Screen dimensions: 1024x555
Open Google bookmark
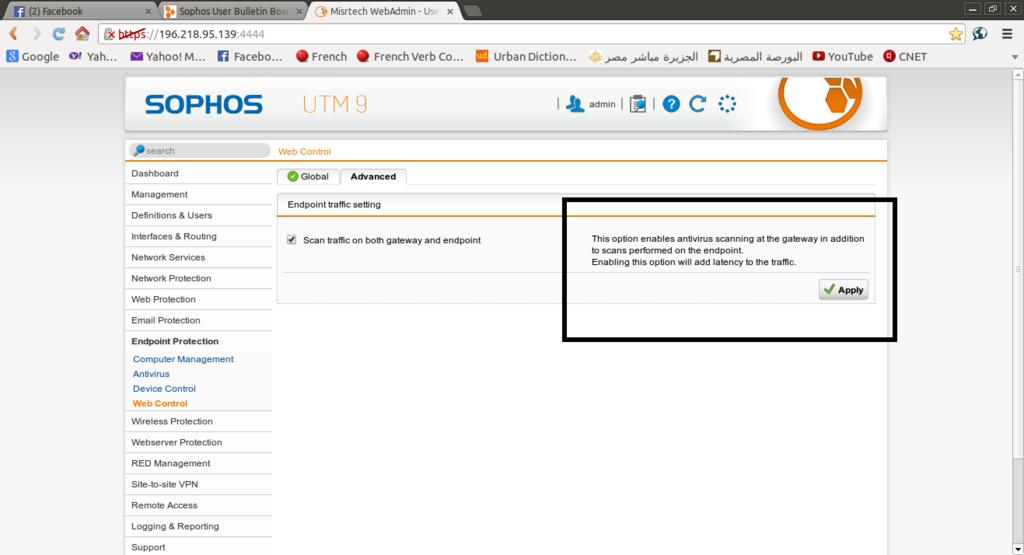tap(33, 57)
